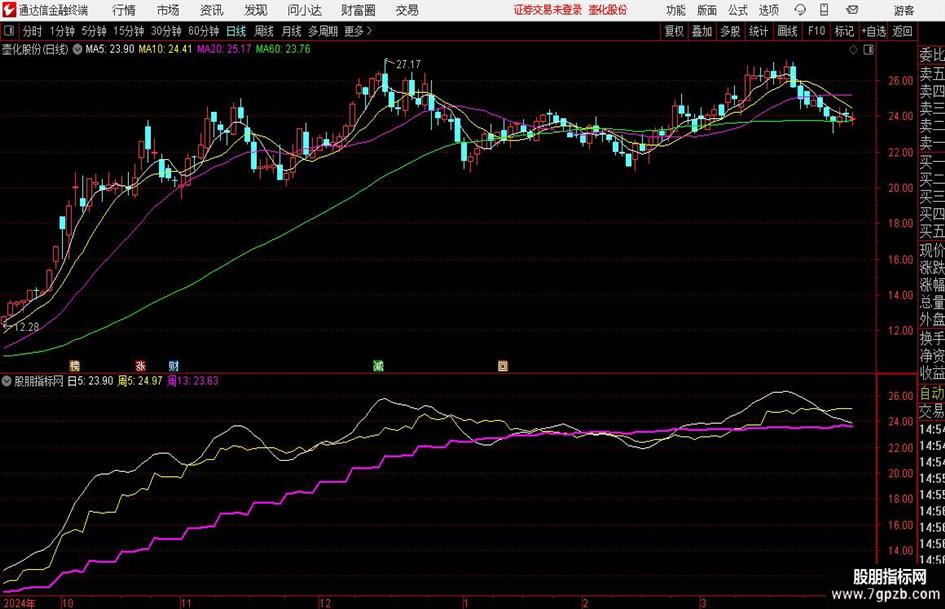The image size is (945, 609).
Task: Open the 选项 menu
Action: coord(768,10)
